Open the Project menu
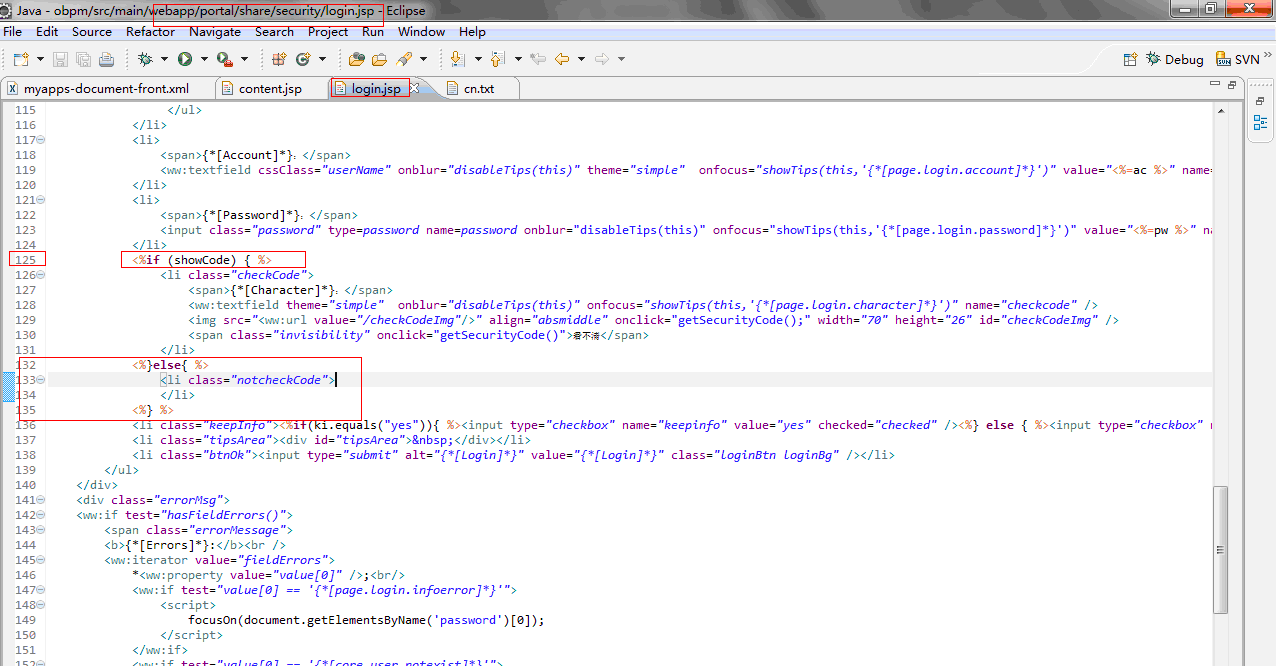Viewport: 1276px width, 666px height. point(328,31)
